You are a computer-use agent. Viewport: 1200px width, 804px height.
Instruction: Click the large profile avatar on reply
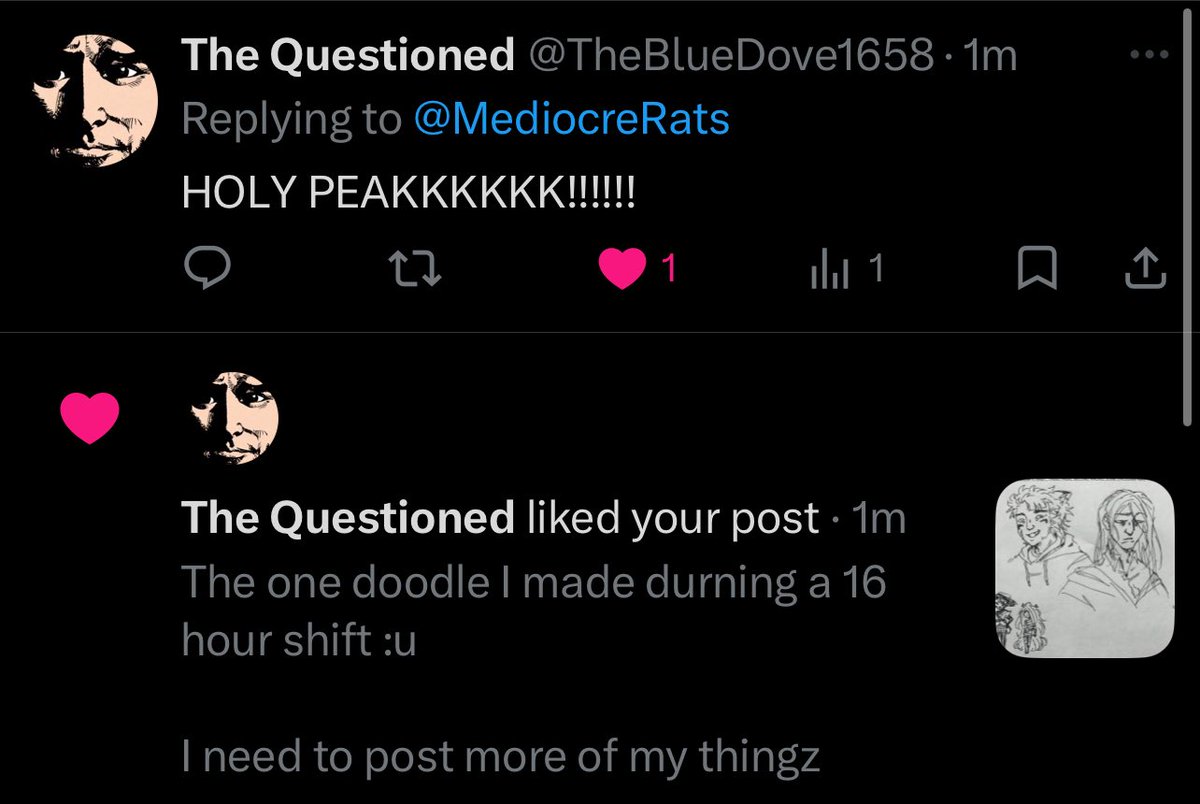(96, 100)
